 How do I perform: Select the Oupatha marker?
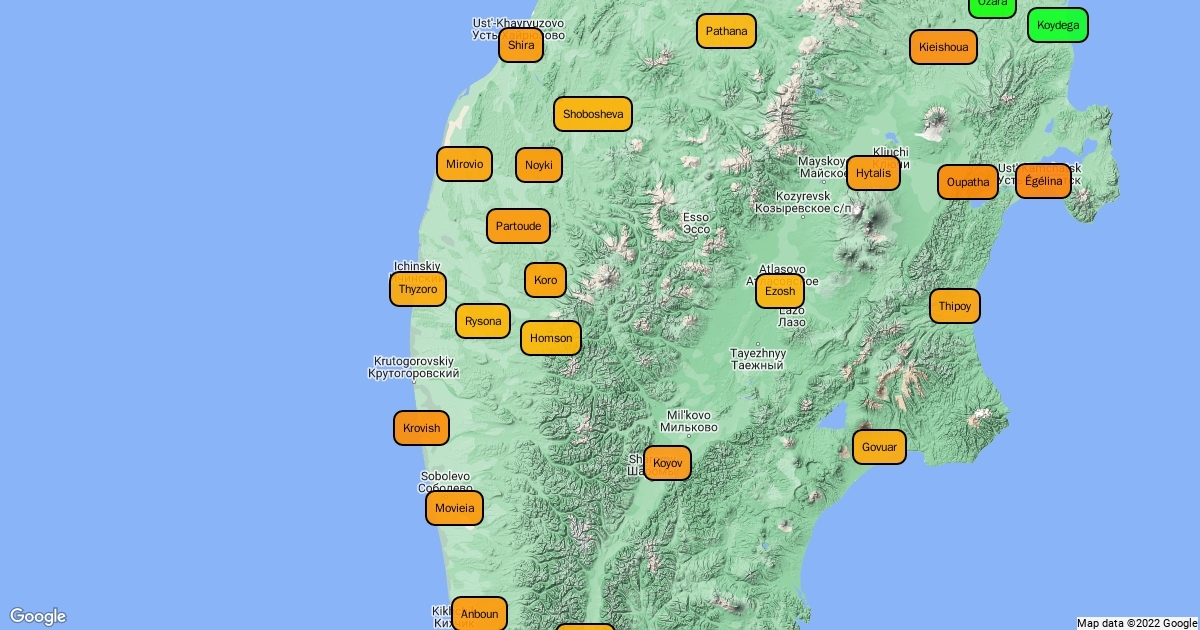pos(968,182)
